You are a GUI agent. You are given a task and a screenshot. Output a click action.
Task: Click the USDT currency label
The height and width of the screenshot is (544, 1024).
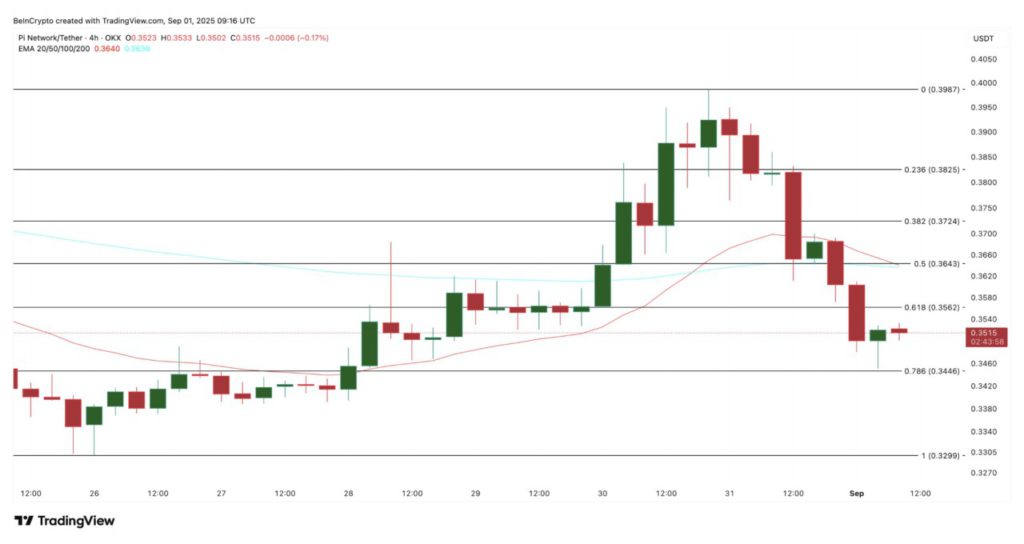coord(985,39)
